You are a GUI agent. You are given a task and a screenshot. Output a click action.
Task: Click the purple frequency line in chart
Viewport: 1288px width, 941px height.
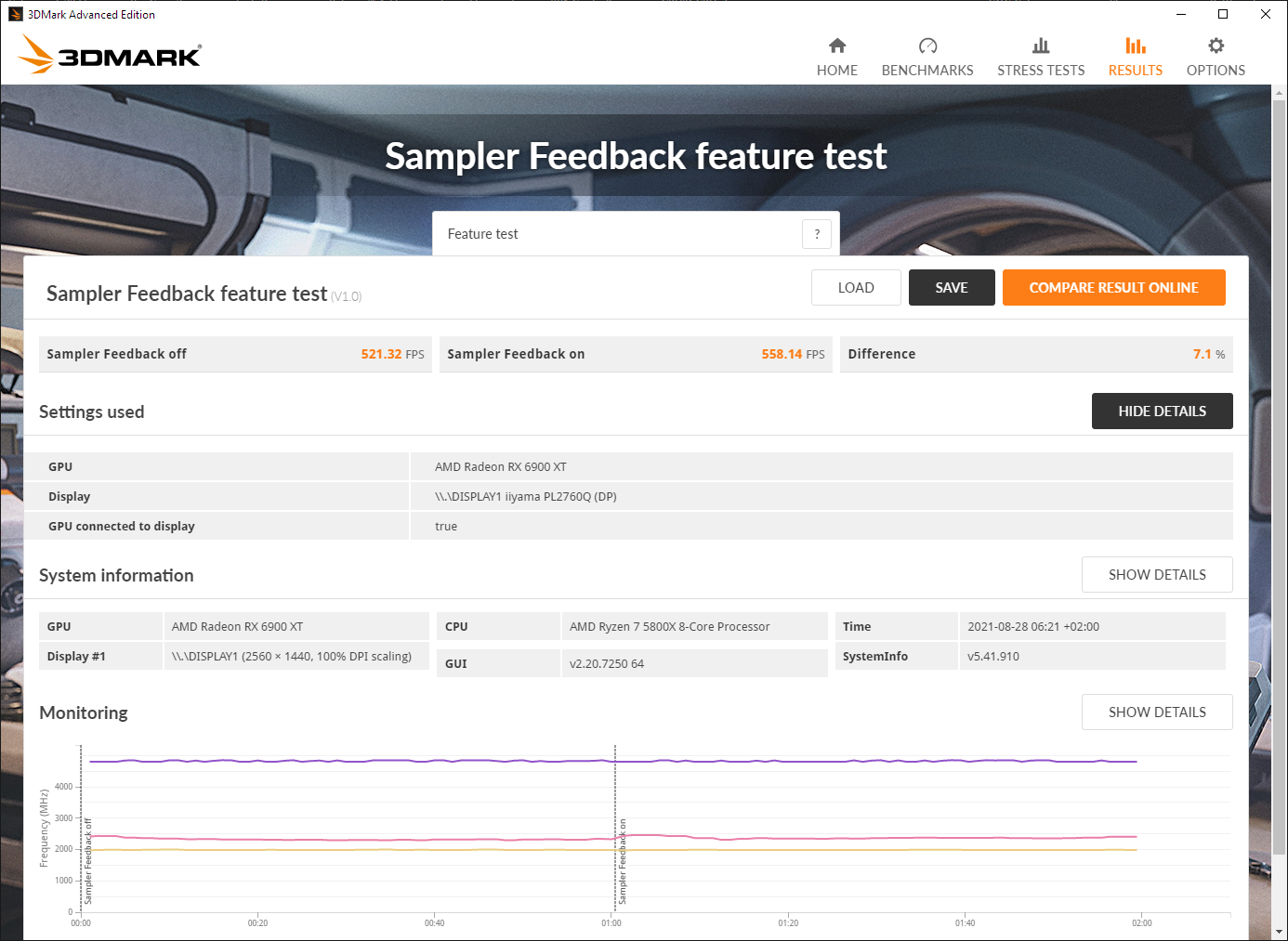coord(613,761)
